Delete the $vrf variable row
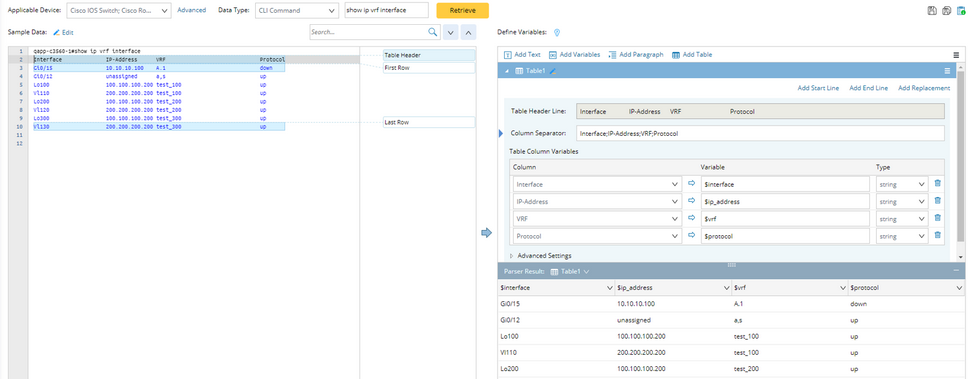 pyautogui.click(x=938, y=218)
